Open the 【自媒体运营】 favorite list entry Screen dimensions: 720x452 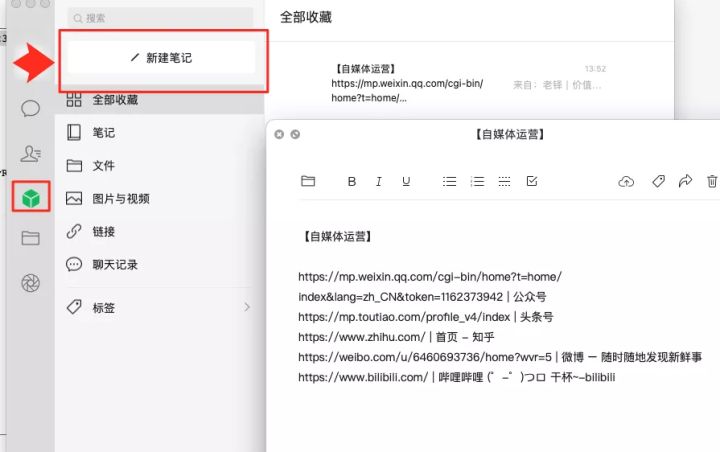(x=471, y=83)
